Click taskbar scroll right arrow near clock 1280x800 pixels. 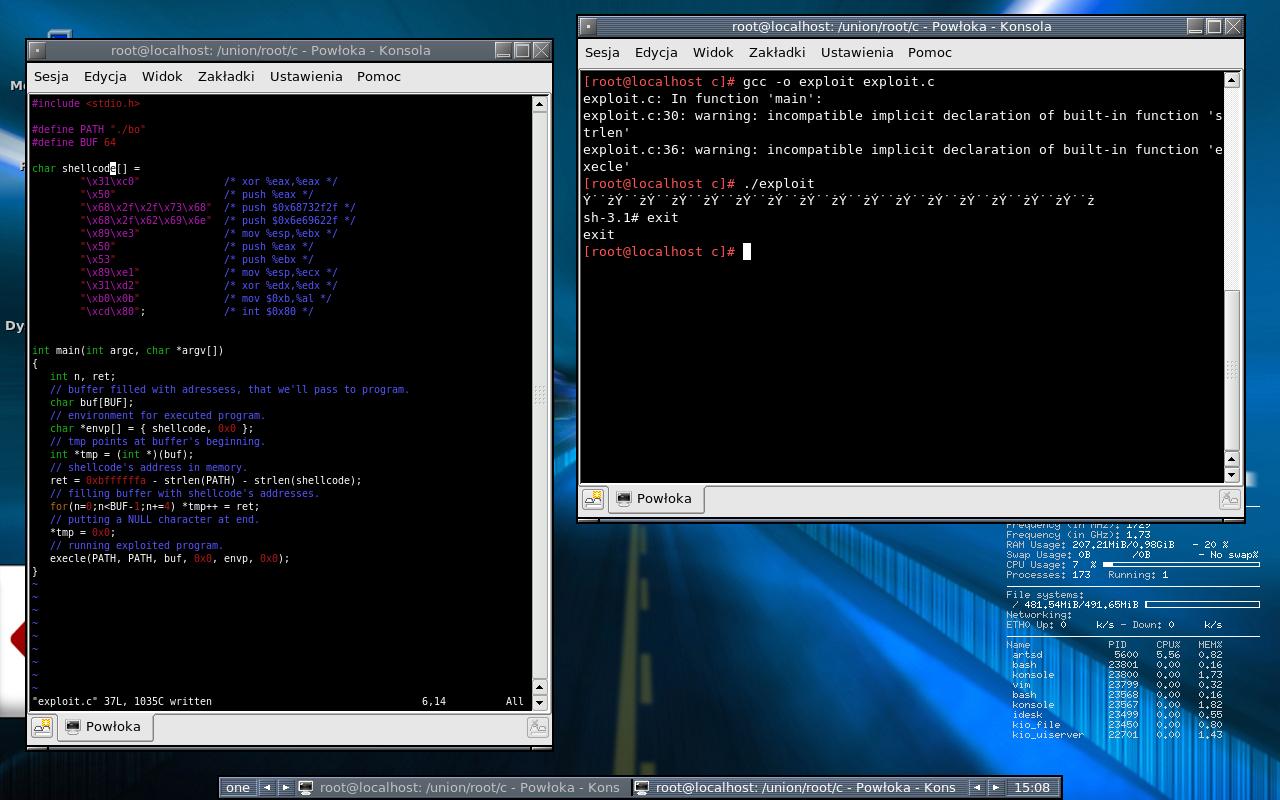pyautogui.click(x=995, y=787)
